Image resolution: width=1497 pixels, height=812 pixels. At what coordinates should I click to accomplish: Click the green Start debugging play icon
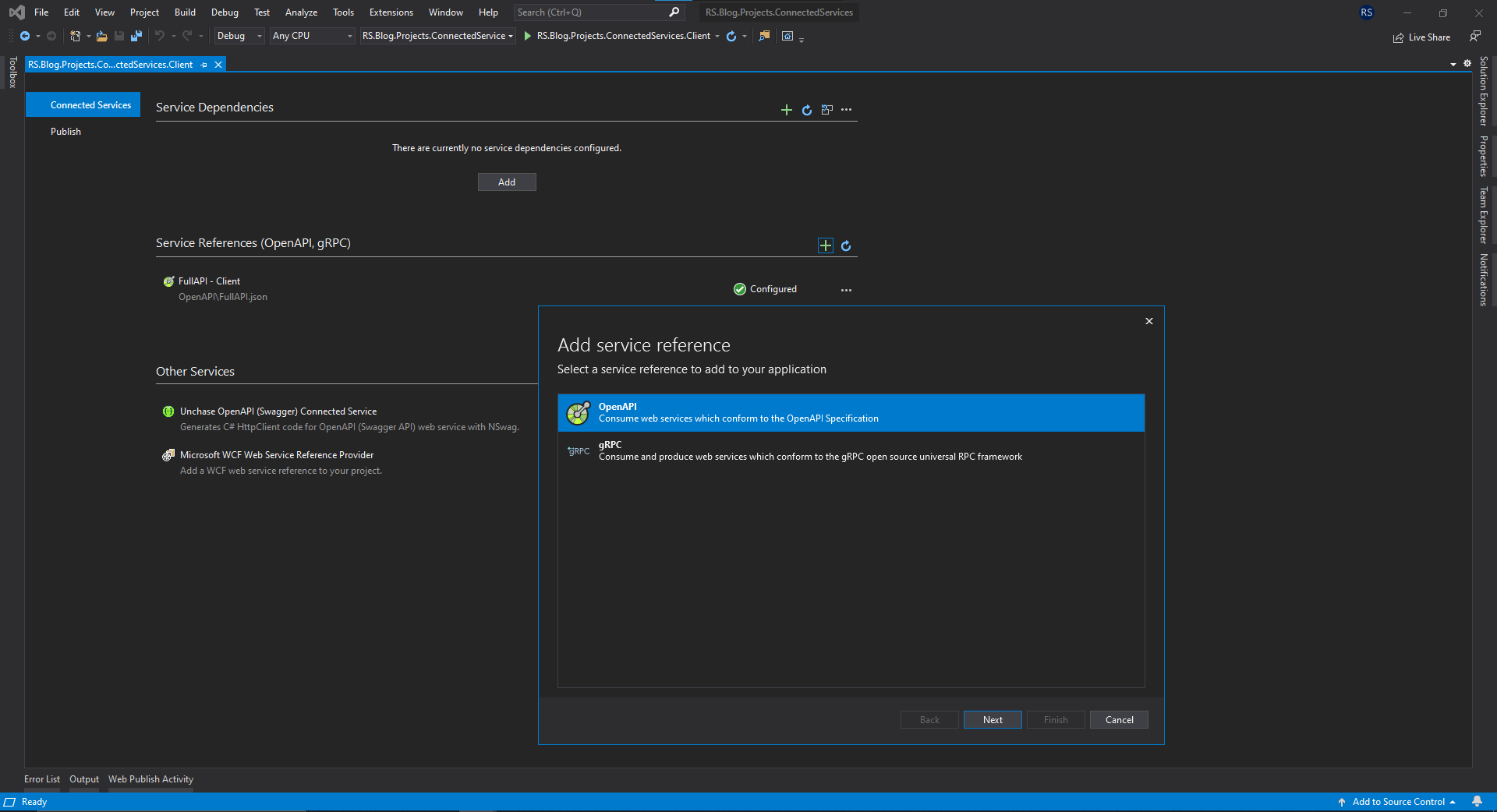pyautogui.click(x=528, y=36)
